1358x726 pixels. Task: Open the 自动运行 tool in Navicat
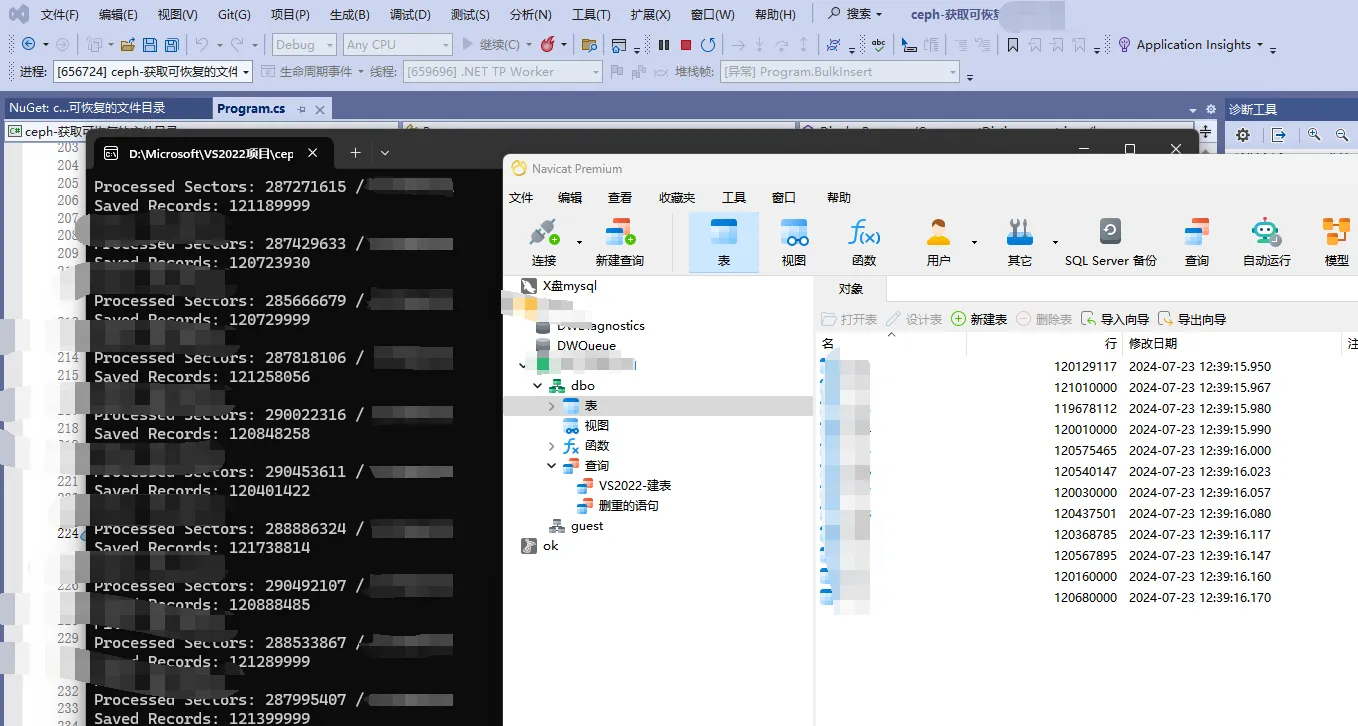[1266, 240]
